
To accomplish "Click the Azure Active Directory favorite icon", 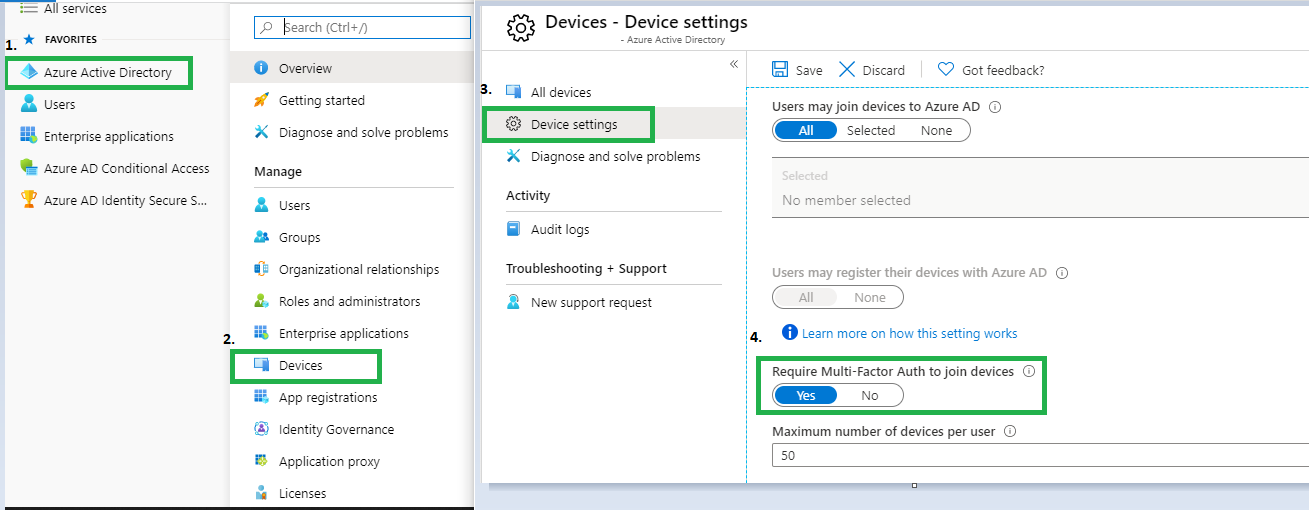I will click(x=29, y=73).
